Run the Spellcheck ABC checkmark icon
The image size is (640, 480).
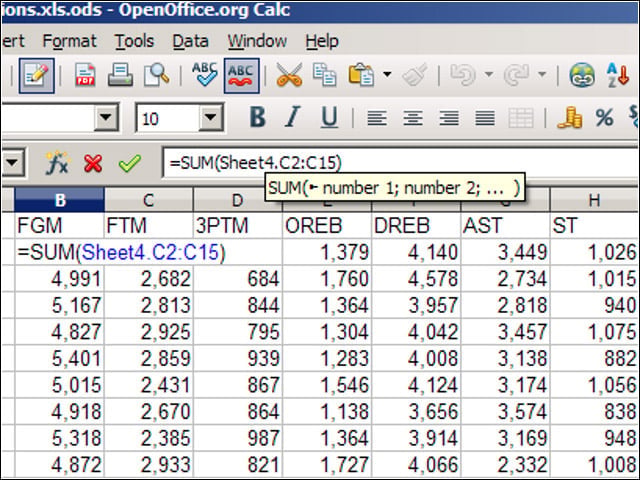[204, 75]
